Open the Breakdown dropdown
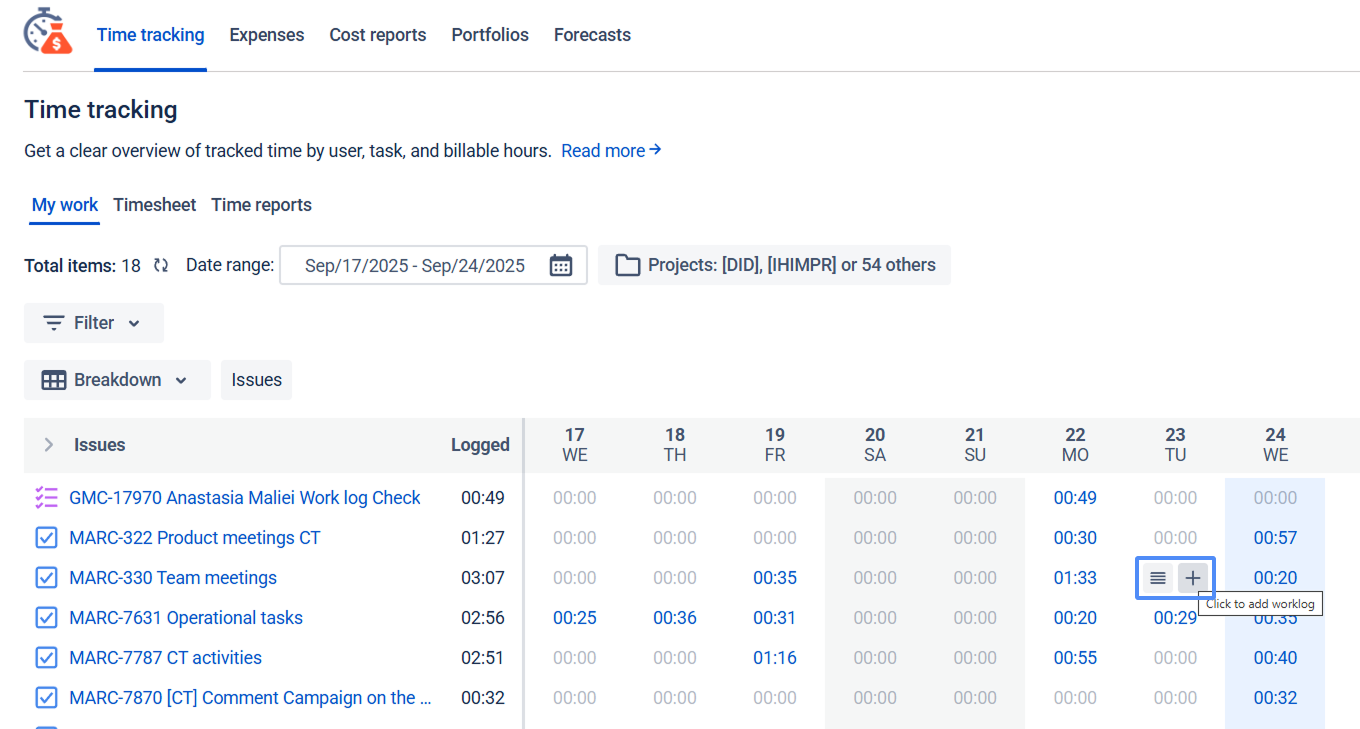 point(117,380)
